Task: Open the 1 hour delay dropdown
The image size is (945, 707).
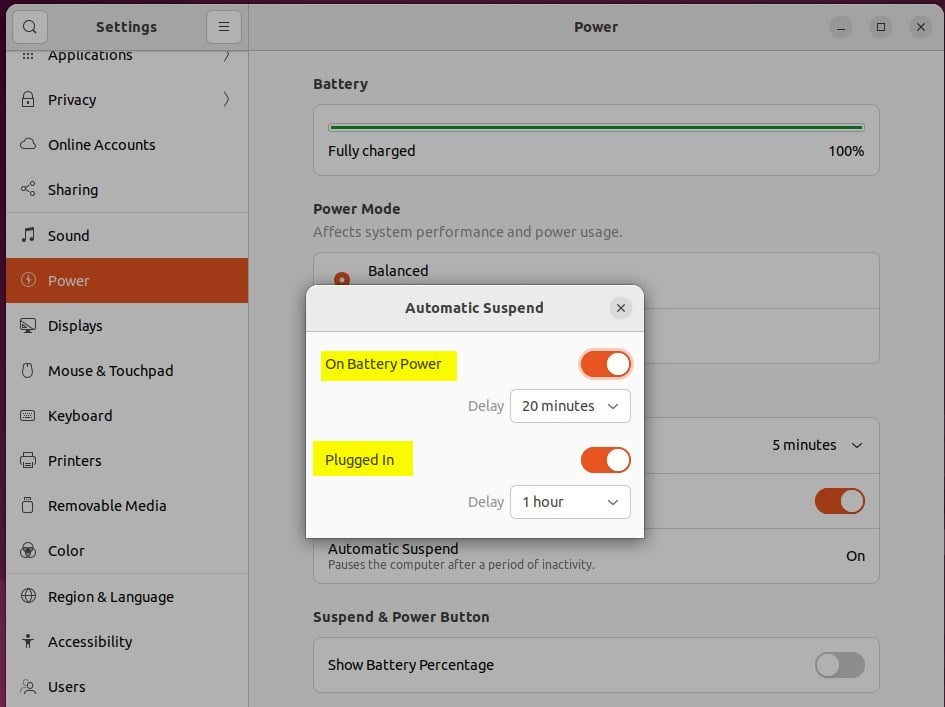Action: tap(570, 502)
